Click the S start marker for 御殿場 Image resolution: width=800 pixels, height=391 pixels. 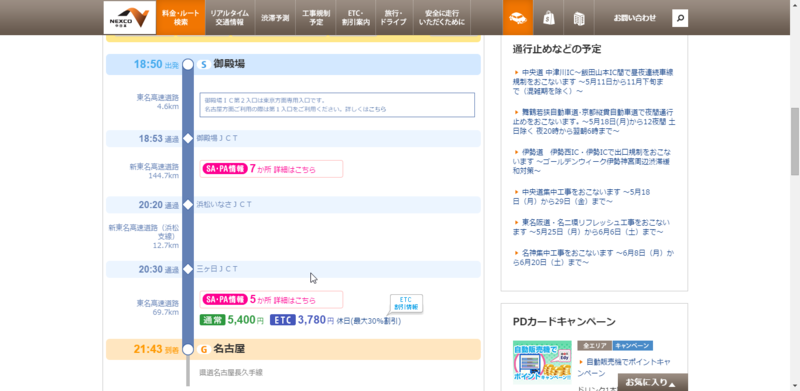pyautogui.click(x=204, y=64)
